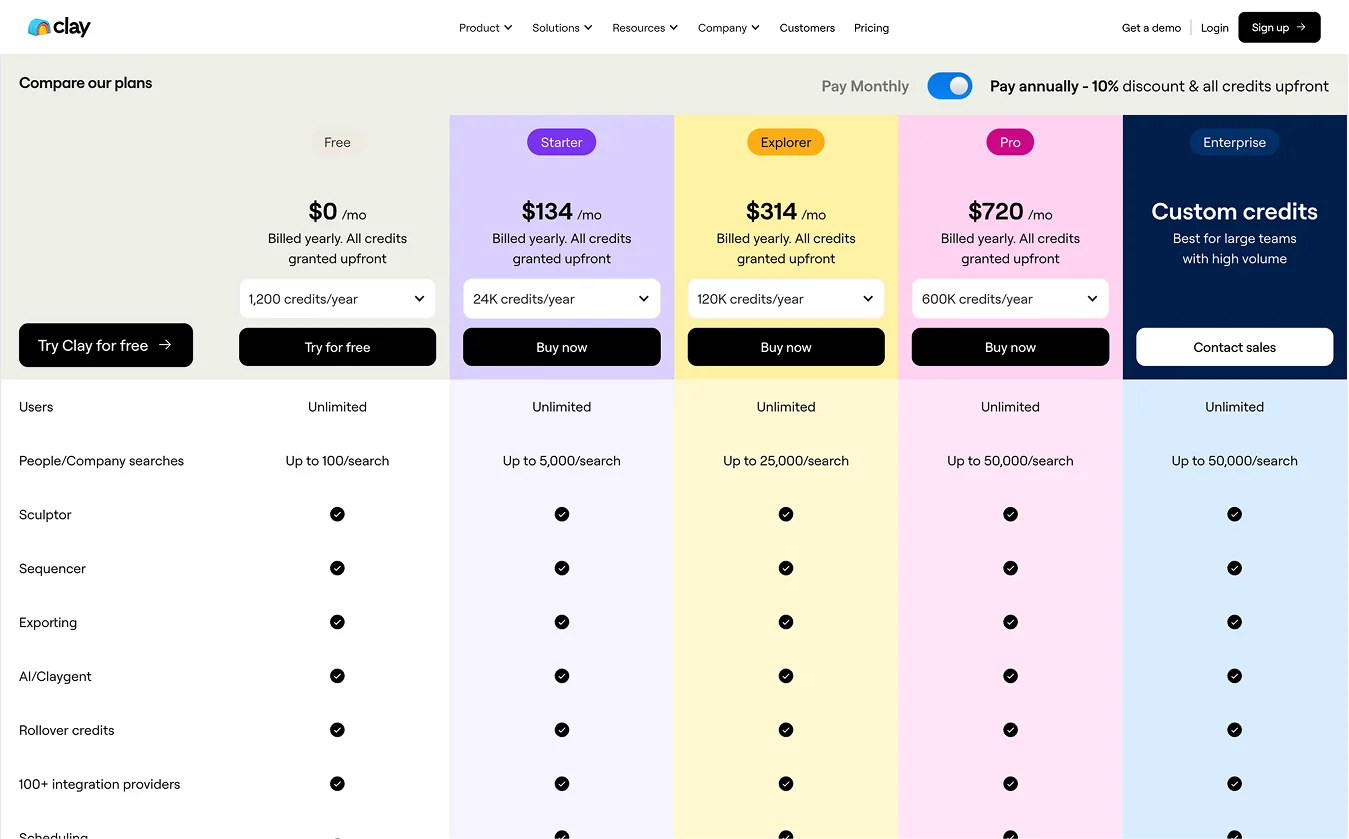
Task: Click the Sculptor checkmark in the Free column
Action: tap(337, 514)
